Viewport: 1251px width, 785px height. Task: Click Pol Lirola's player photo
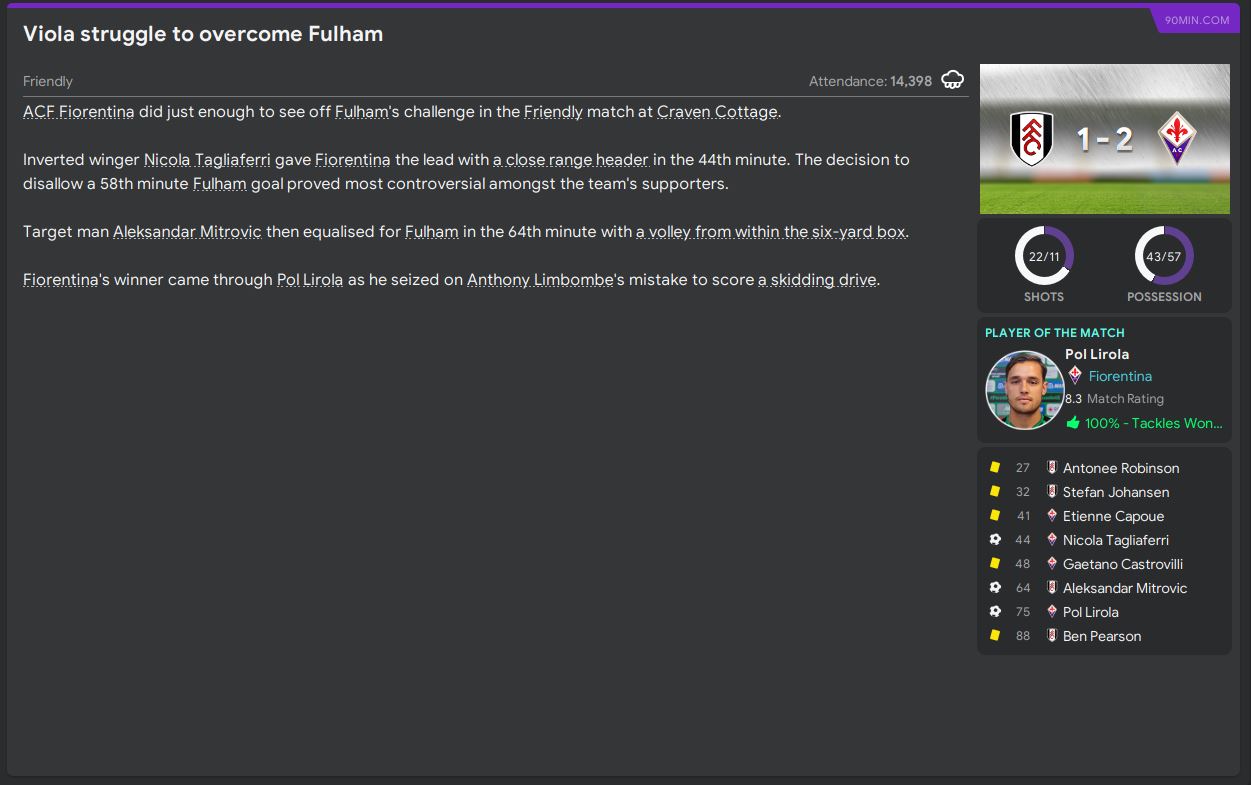(1024, 390)
